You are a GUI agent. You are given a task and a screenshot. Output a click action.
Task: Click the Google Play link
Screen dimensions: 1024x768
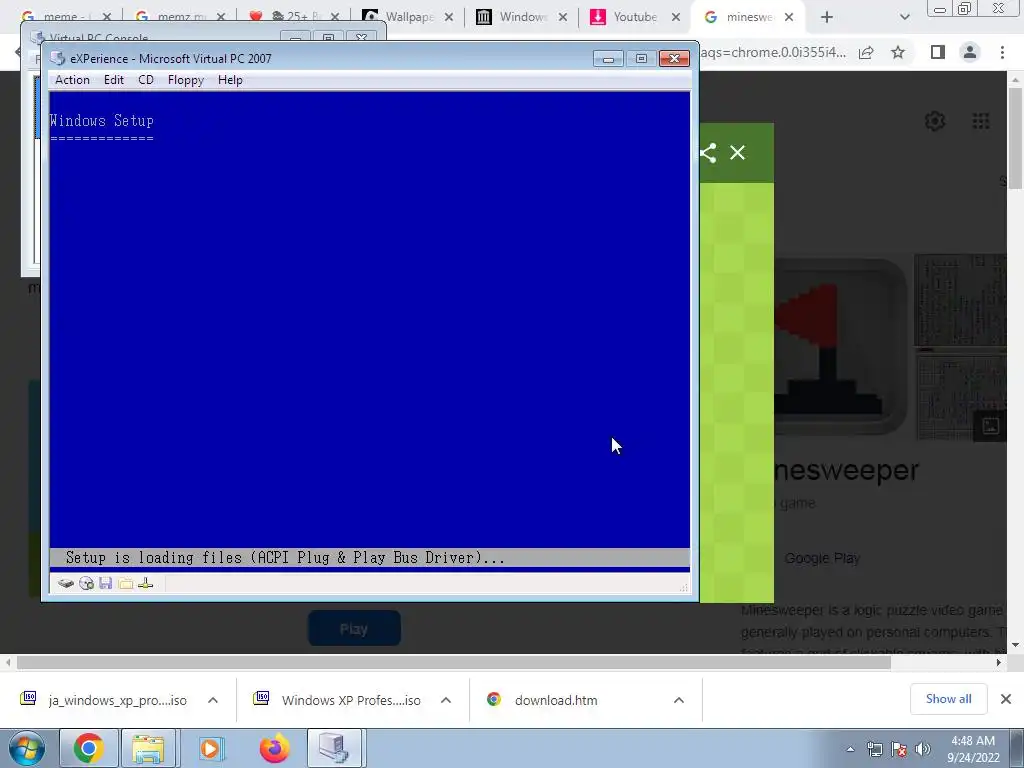(x=822, y=558)
